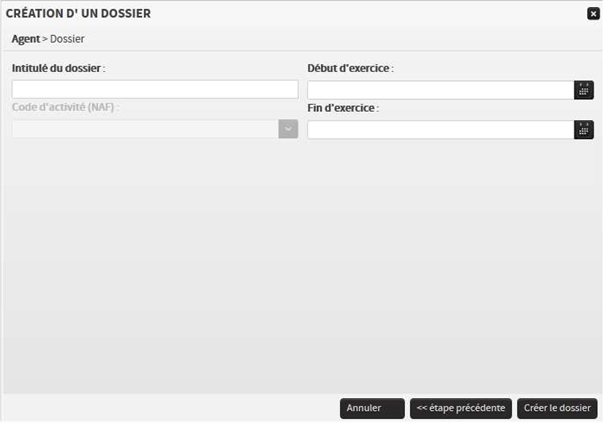Close the Création d'un dossier dialog

593,14
